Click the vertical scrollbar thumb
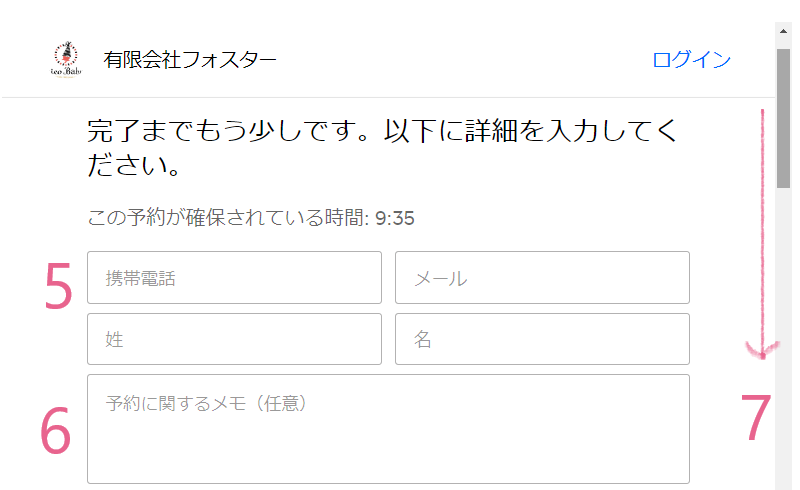The width and height of the screenshot is (800, 490). click(x=783, y=118)
